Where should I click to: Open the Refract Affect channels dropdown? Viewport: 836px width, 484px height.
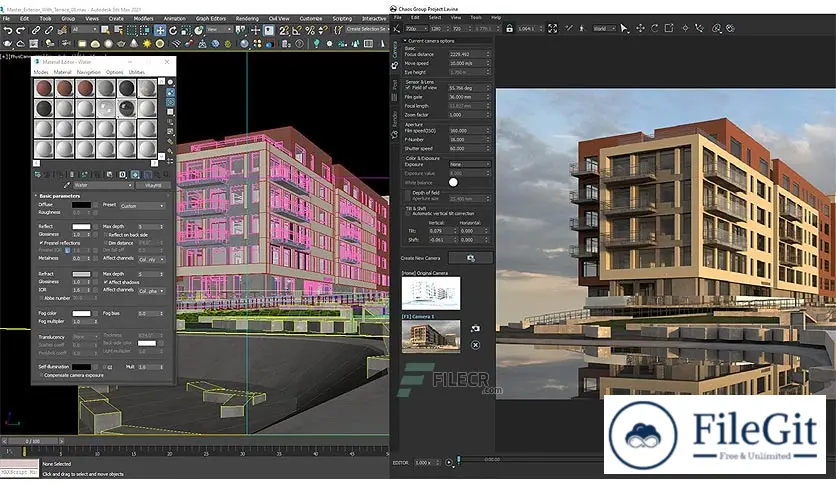[x=151, y=291]
